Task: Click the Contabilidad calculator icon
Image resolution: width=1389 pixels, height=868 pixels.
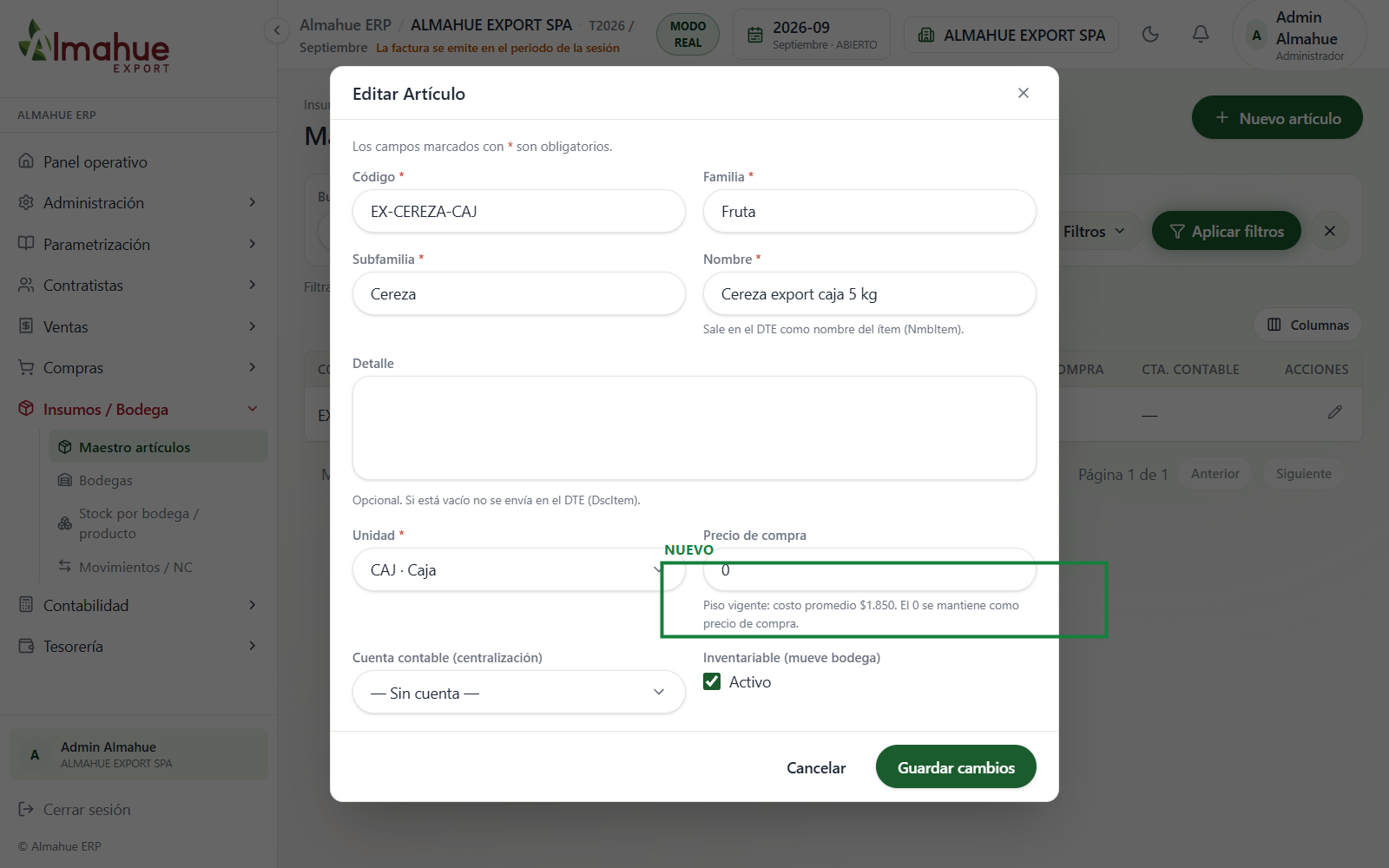Action: coord(26,605)
